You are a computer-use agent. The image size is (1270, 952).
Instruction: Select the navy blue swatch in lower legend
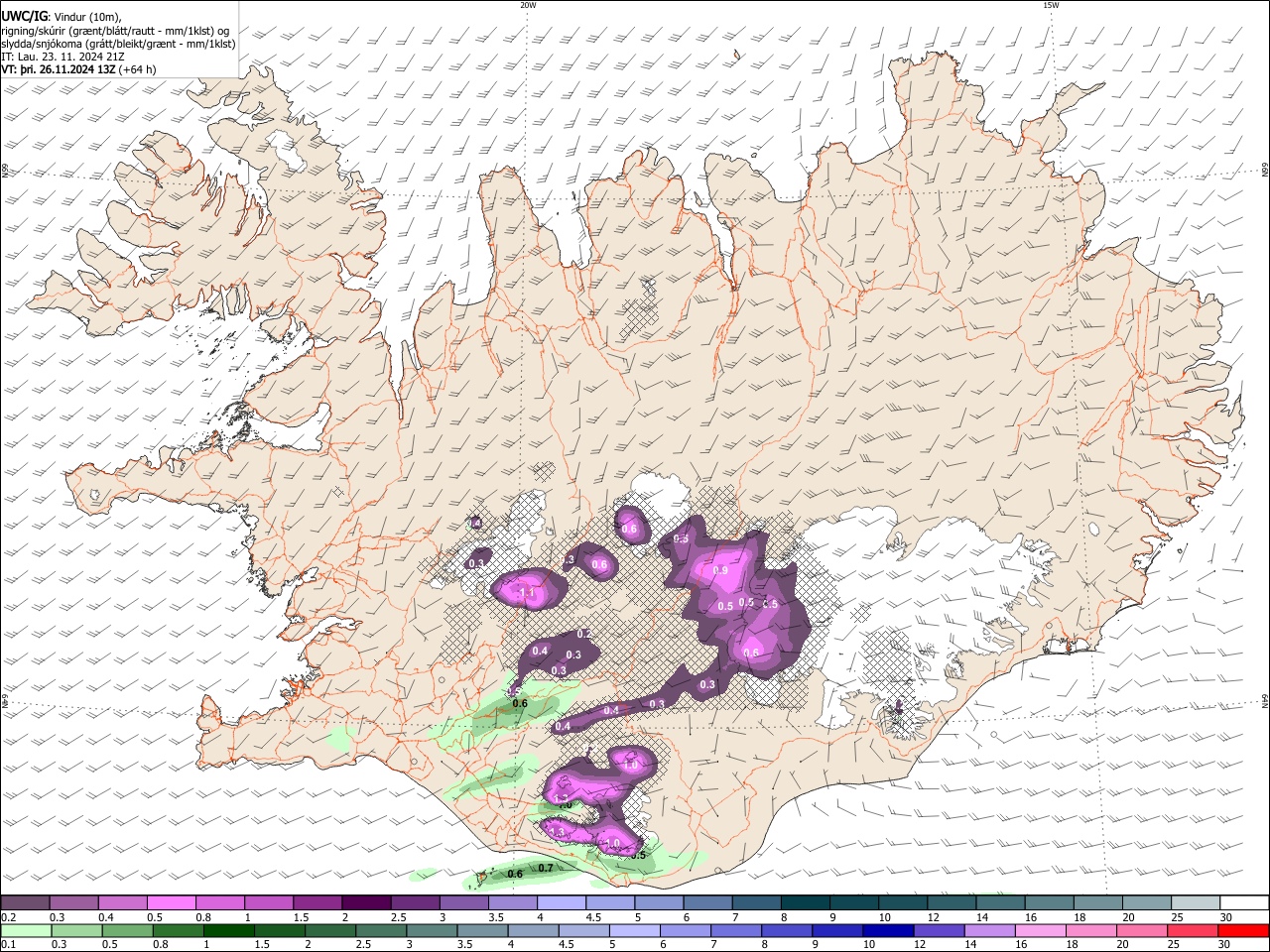click(887, 930)
